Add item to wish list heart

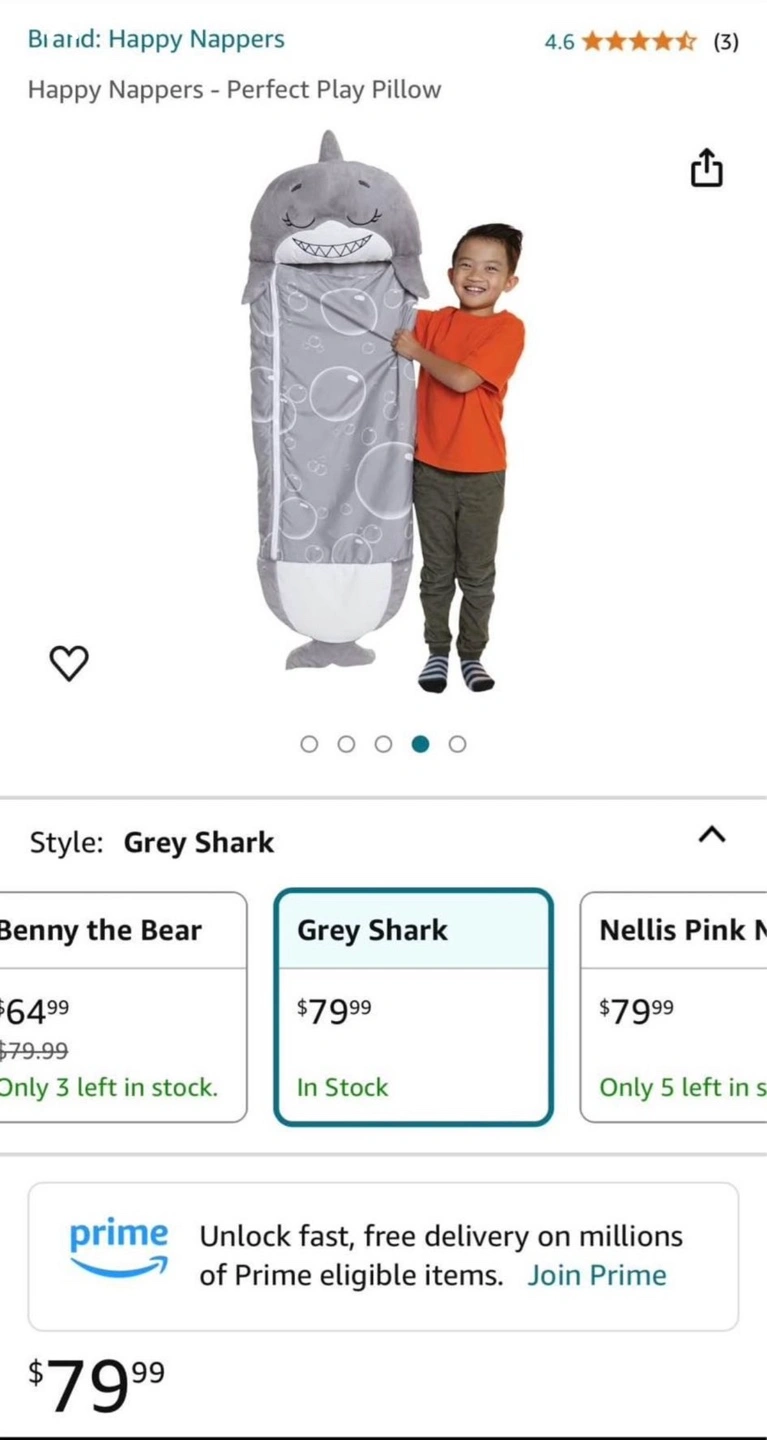click(x=69, y=662)
